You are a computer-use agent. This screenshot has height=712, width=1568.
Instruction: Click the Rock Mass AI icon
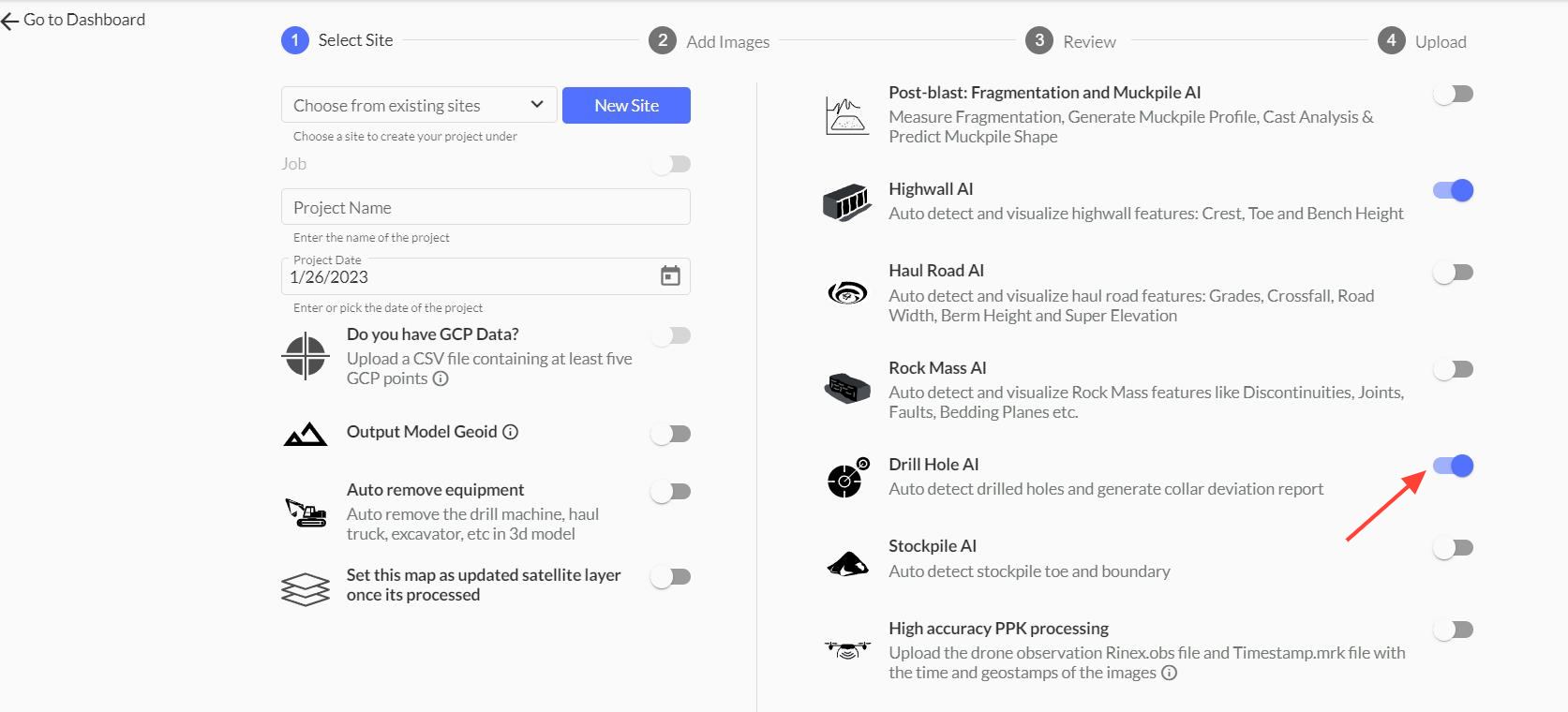847,387
